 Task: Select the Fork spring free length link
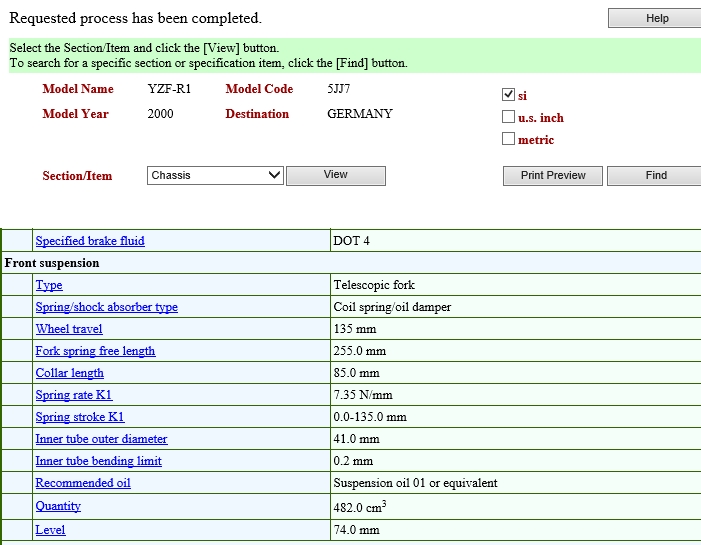tap(95, 351)
